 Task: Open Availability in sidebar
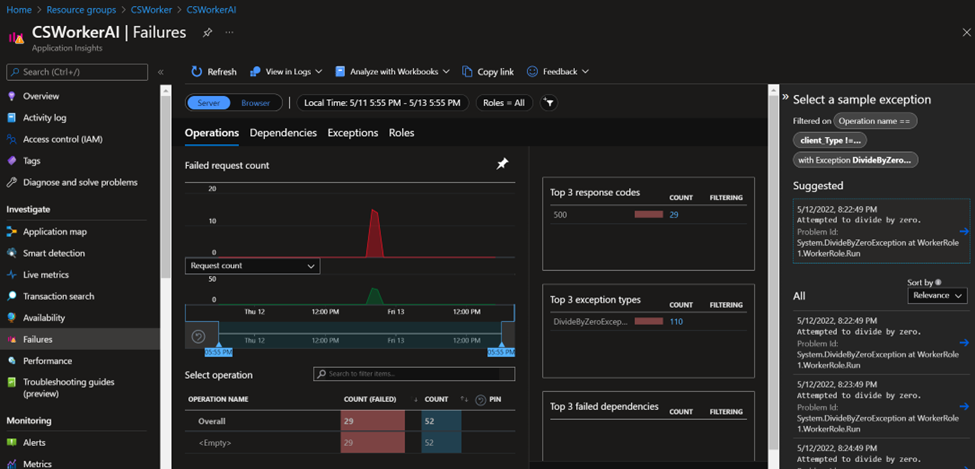pyautogui.click(x=44, y=317)
